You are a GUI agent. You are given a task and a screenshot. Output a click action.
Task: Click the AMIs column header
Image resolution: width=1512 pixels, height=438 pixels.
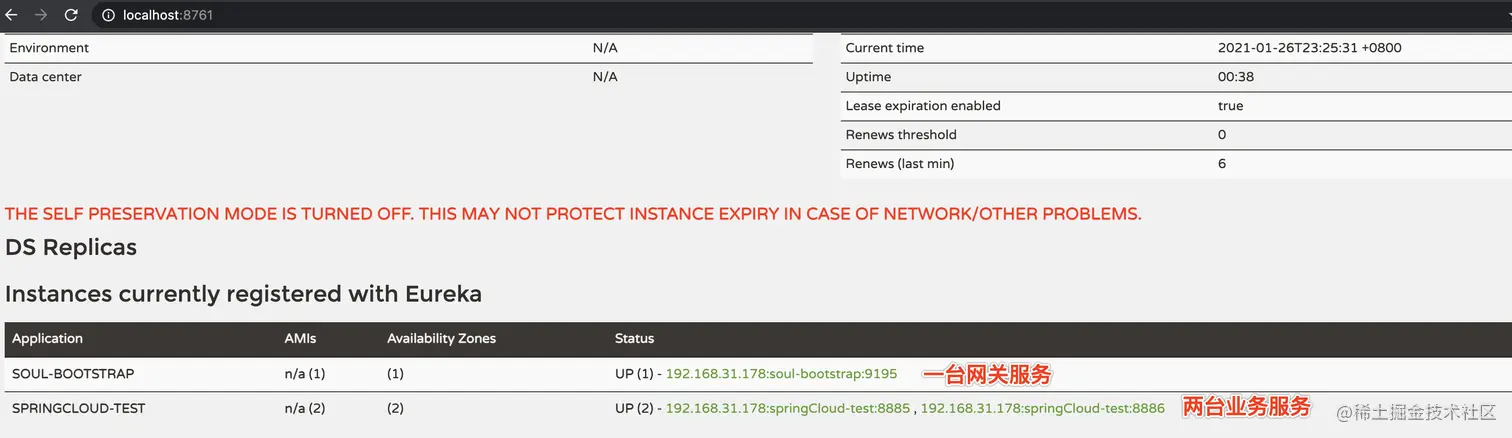[x=300, y=339]
